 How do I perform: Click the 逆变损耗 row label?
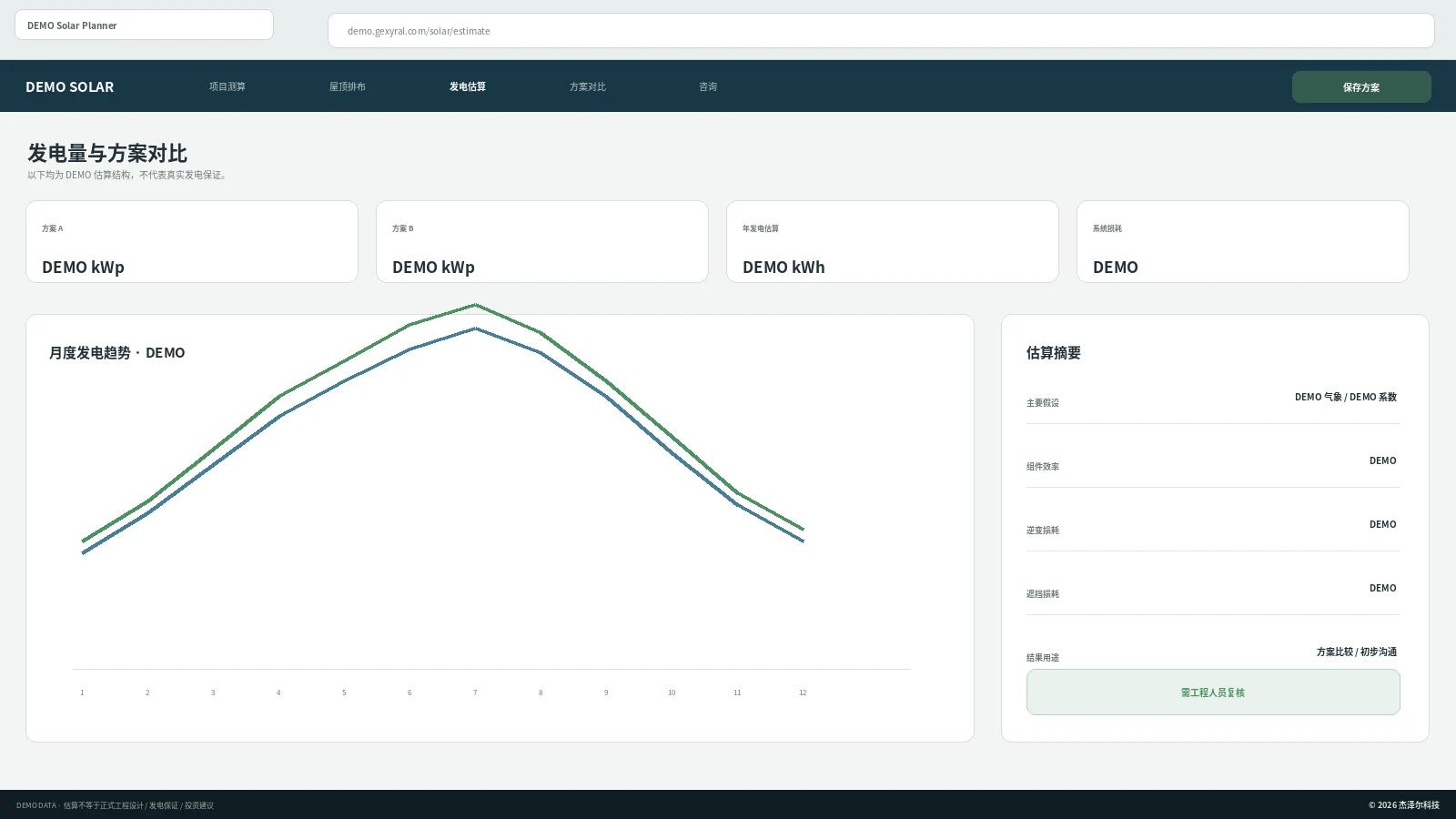tap(1043, 531)
